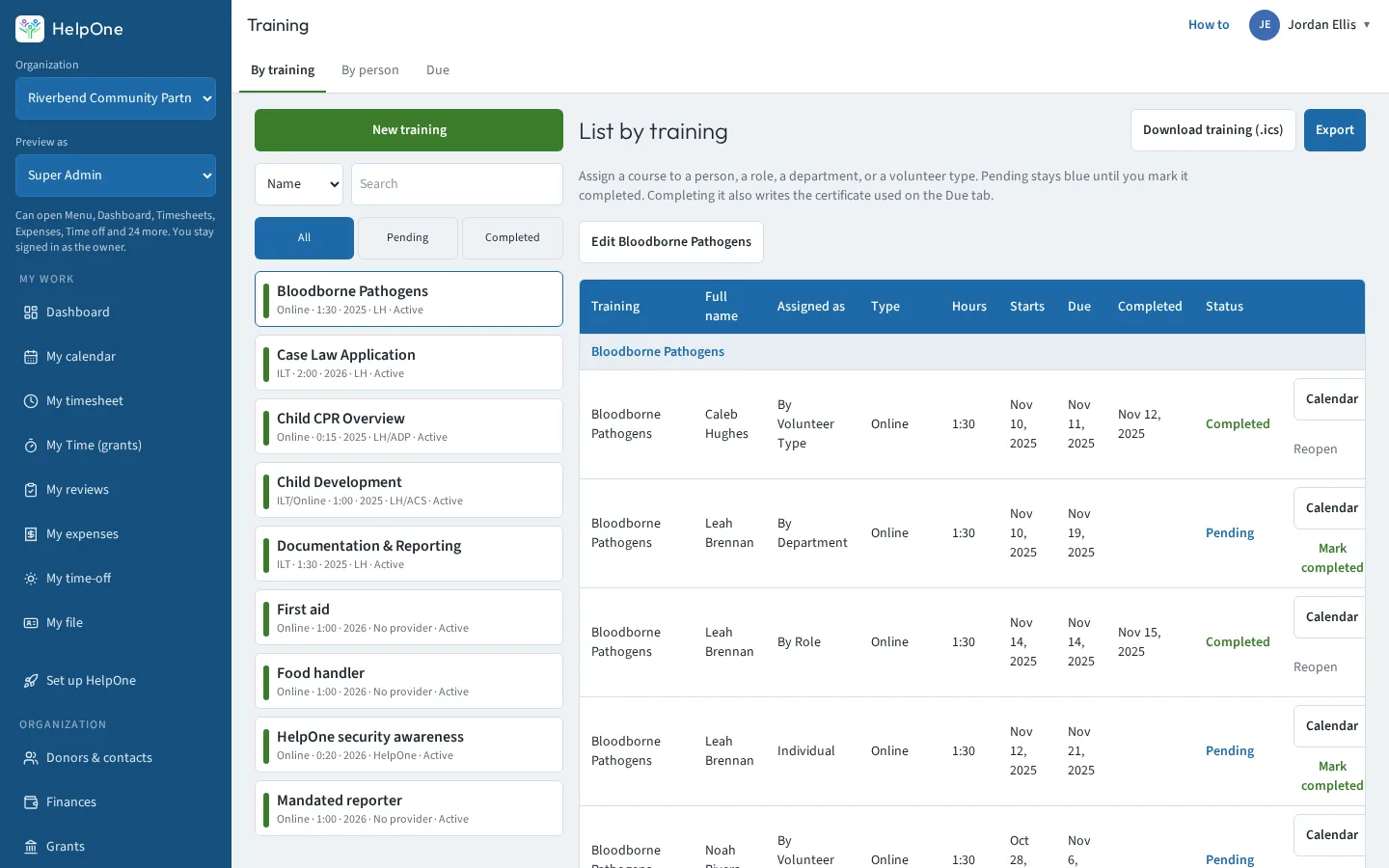Screen dimensions: 1389x868
Task: Switch to the Due tab
Action: coord(438,70)
